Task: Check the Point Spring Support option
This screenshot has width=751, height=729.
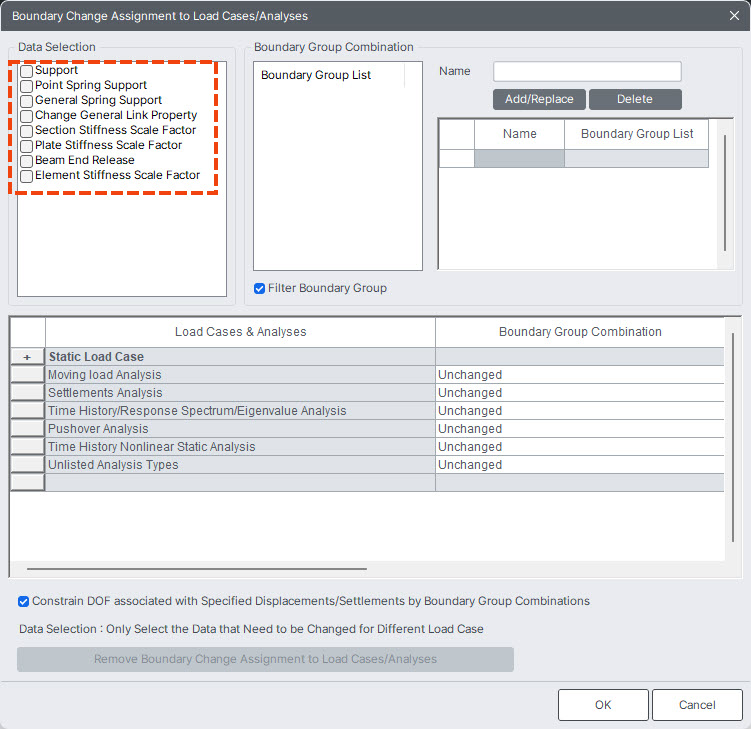Action: pyautogui.click(x=27, y=86)
